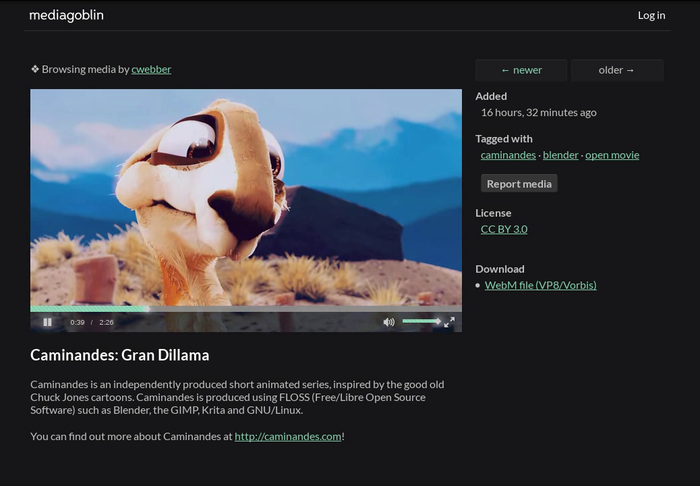
Task: Click the Log in link
Action: click(x=651, y=15)
